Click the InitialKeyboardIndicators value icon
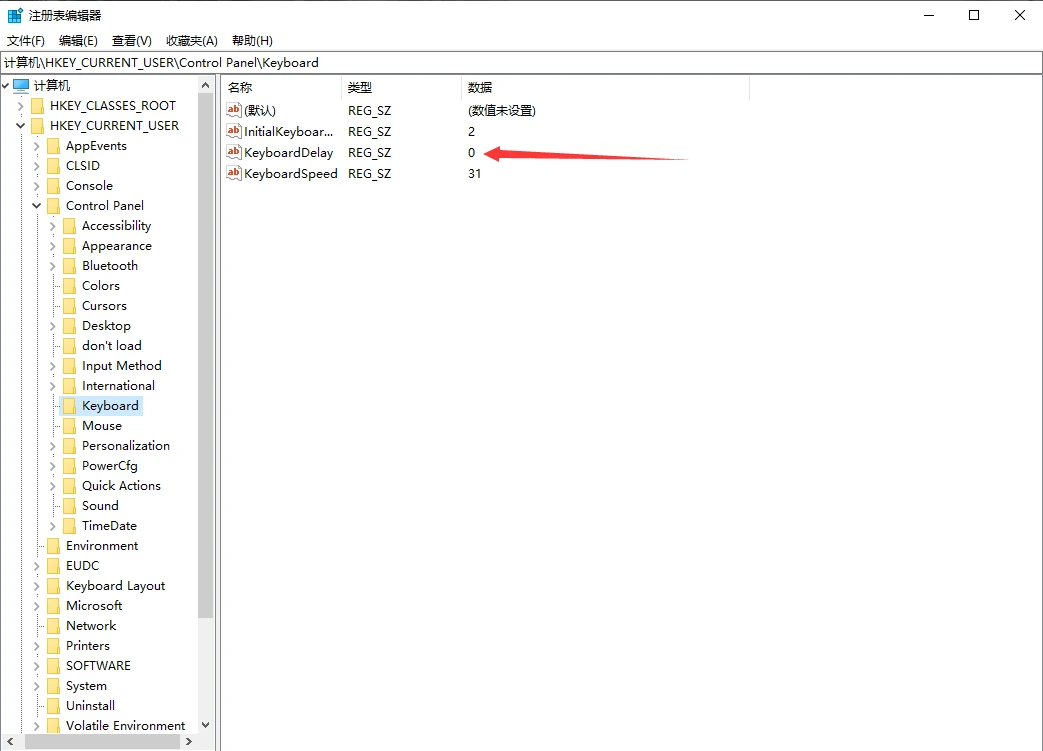Viewport: 1043px width, 751px height. pos(234,132)
